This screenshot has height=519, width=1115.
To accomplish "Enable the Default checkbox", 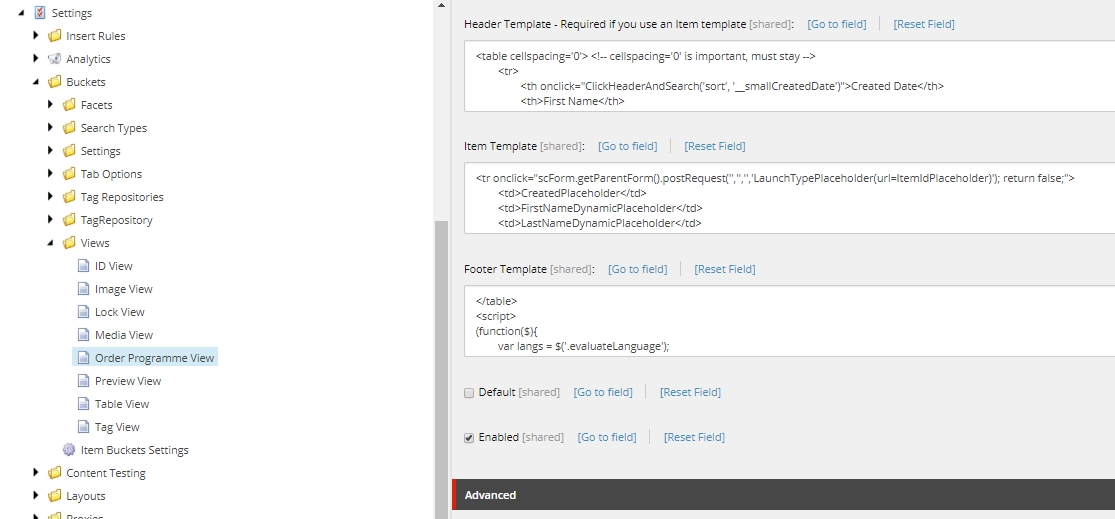I will point(469,393).
